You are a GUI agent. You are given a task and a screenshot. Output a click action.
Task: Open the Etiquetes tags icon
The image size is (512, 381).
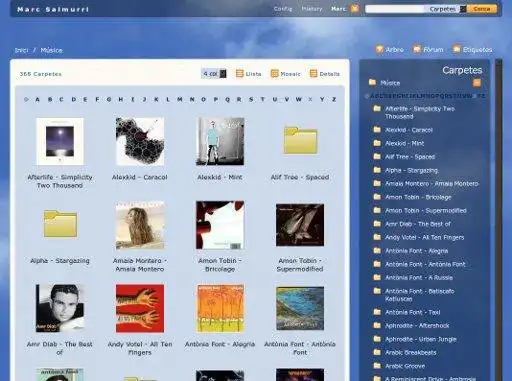[x=456, y=49]
